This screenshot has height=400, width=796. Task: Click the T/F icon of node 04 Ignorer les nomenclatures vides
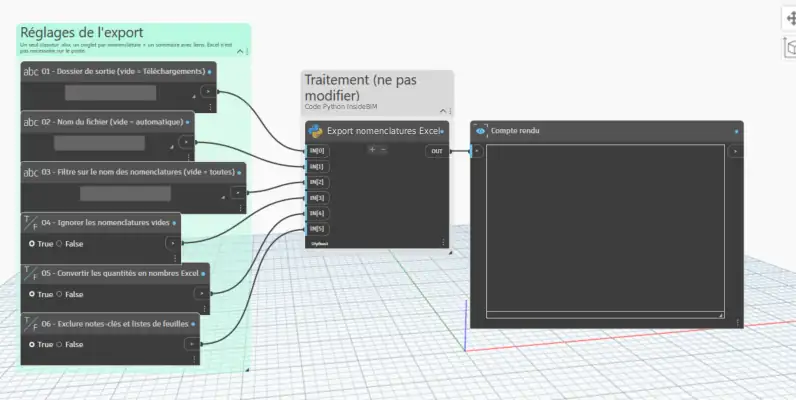pos(31,223)
